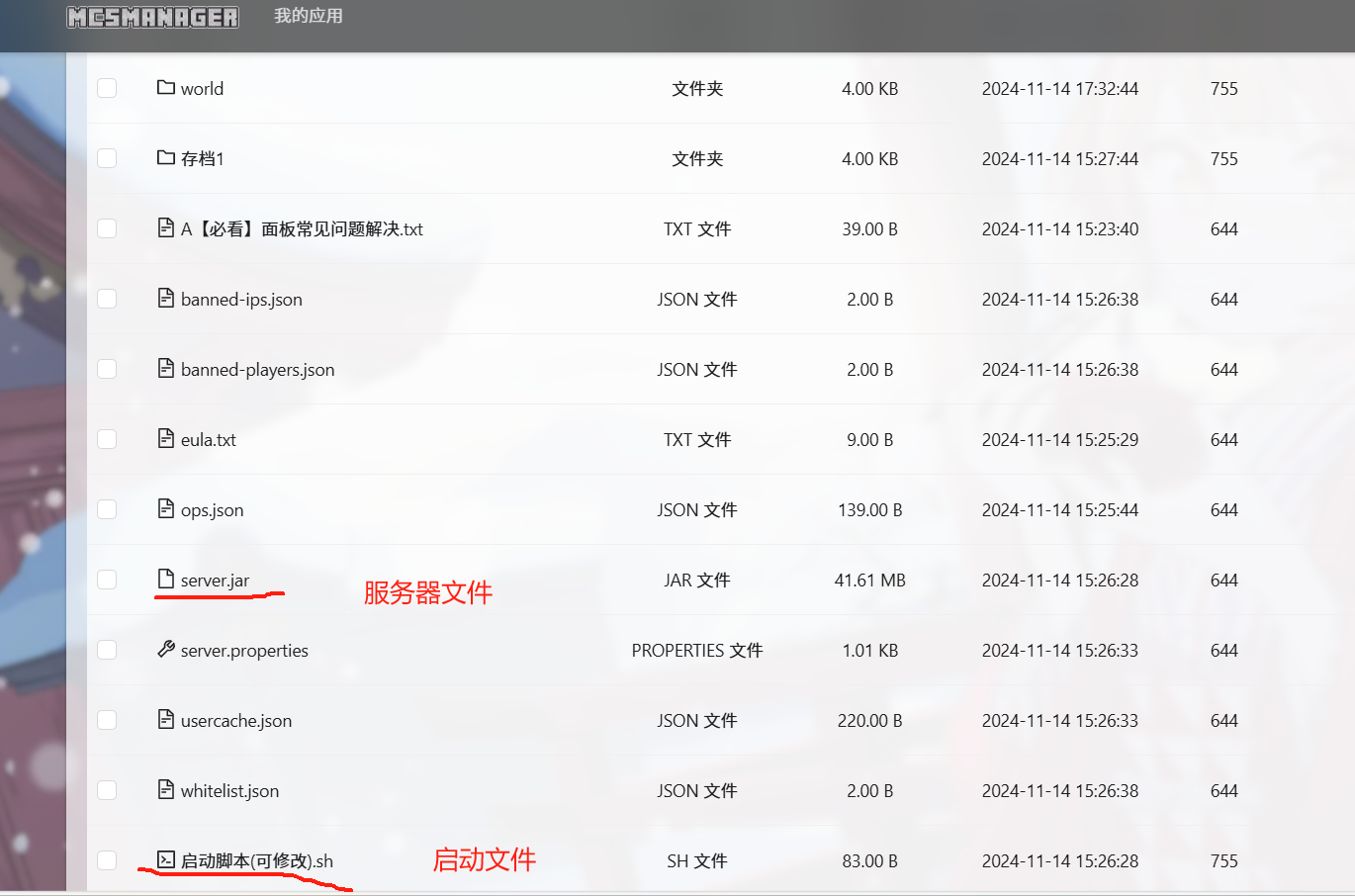Open usercache.json by its name
Image resolution: width=1355 pixels, height=896 pixels.
coord(236,721)
